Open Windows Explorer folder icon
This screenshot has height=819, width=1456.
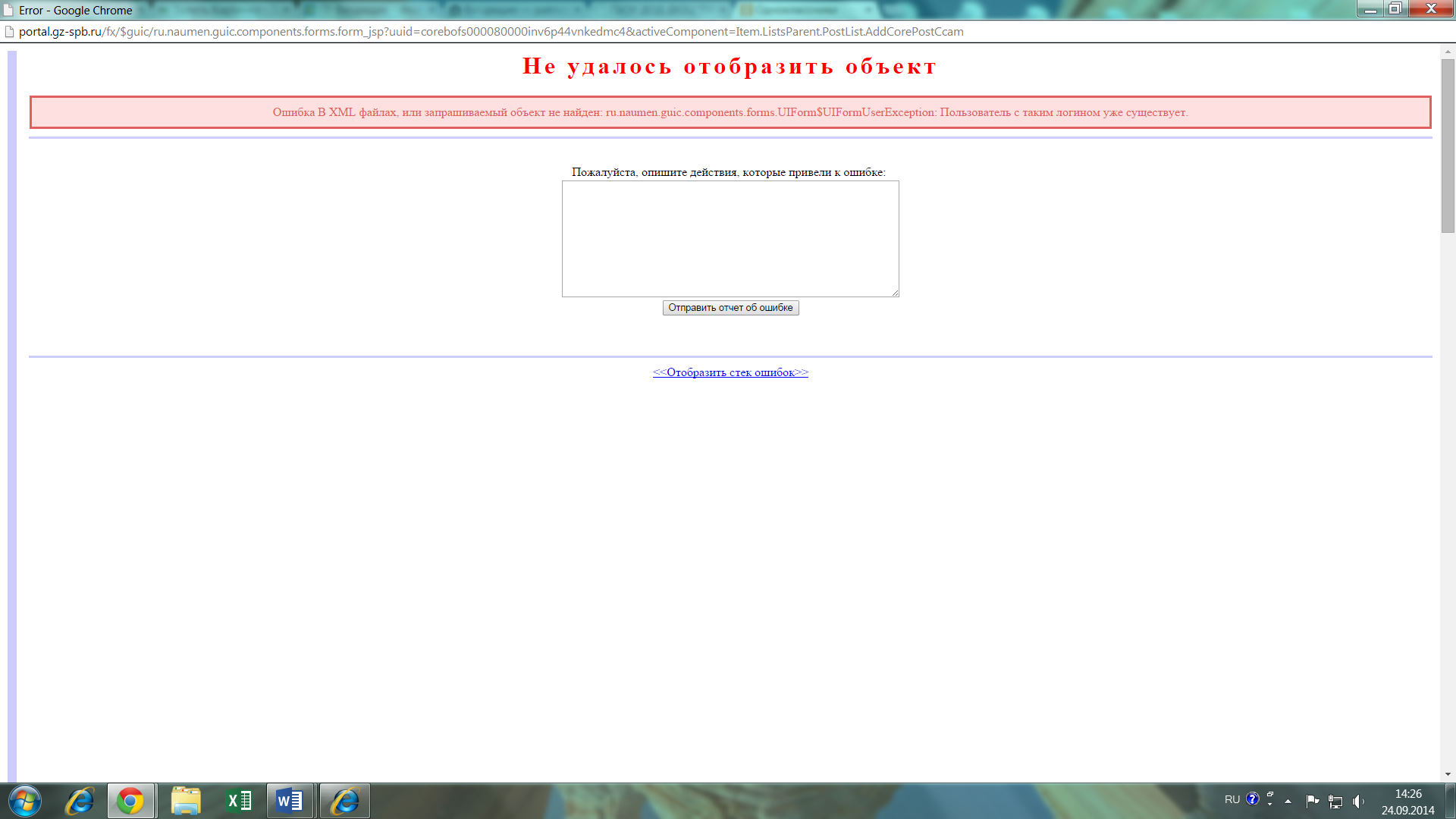click(x=186, y=801)
